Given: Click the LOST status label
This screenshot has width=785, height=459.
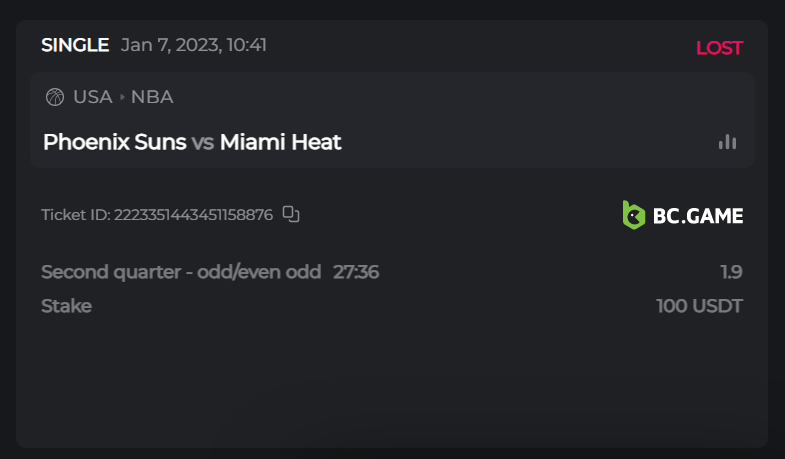Looking at the screenshot, I should click(x=719, y=48).
